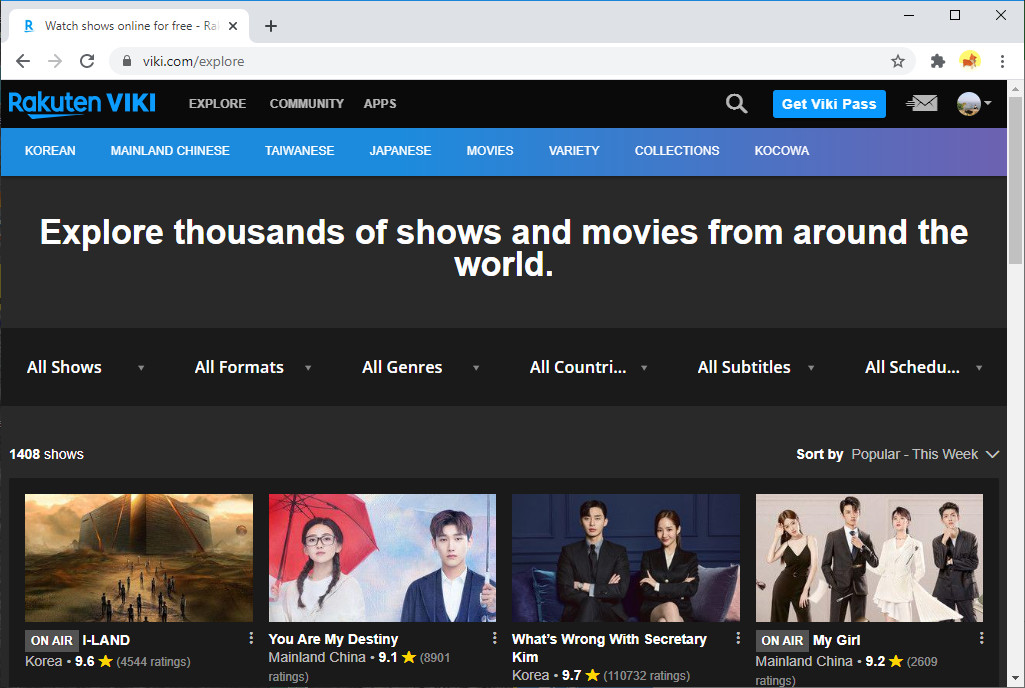1025x688 pixels.
Task: Close the Viki browser tab
Action: (233, 26)
